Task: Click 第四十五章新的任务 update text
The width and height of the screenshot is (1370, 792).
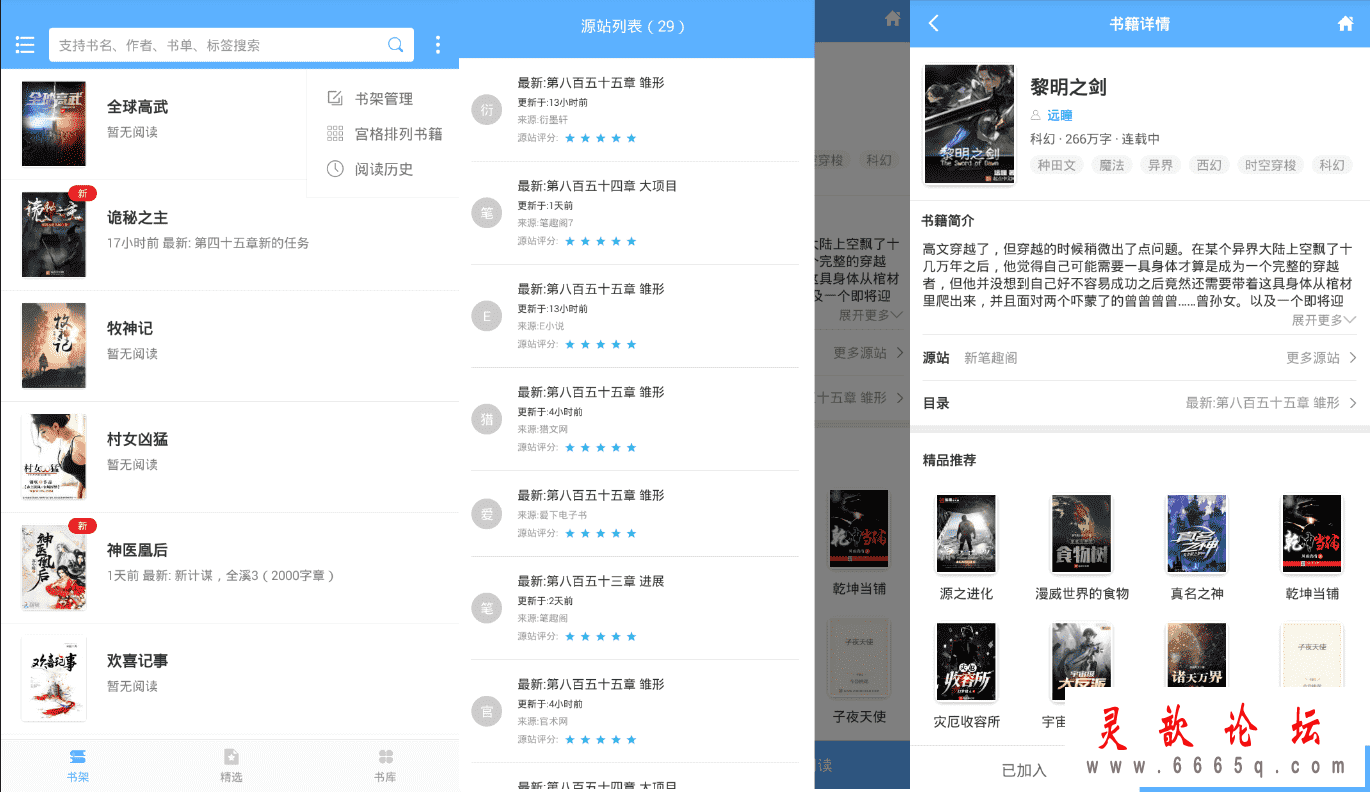Action: [x=251, y=243]
